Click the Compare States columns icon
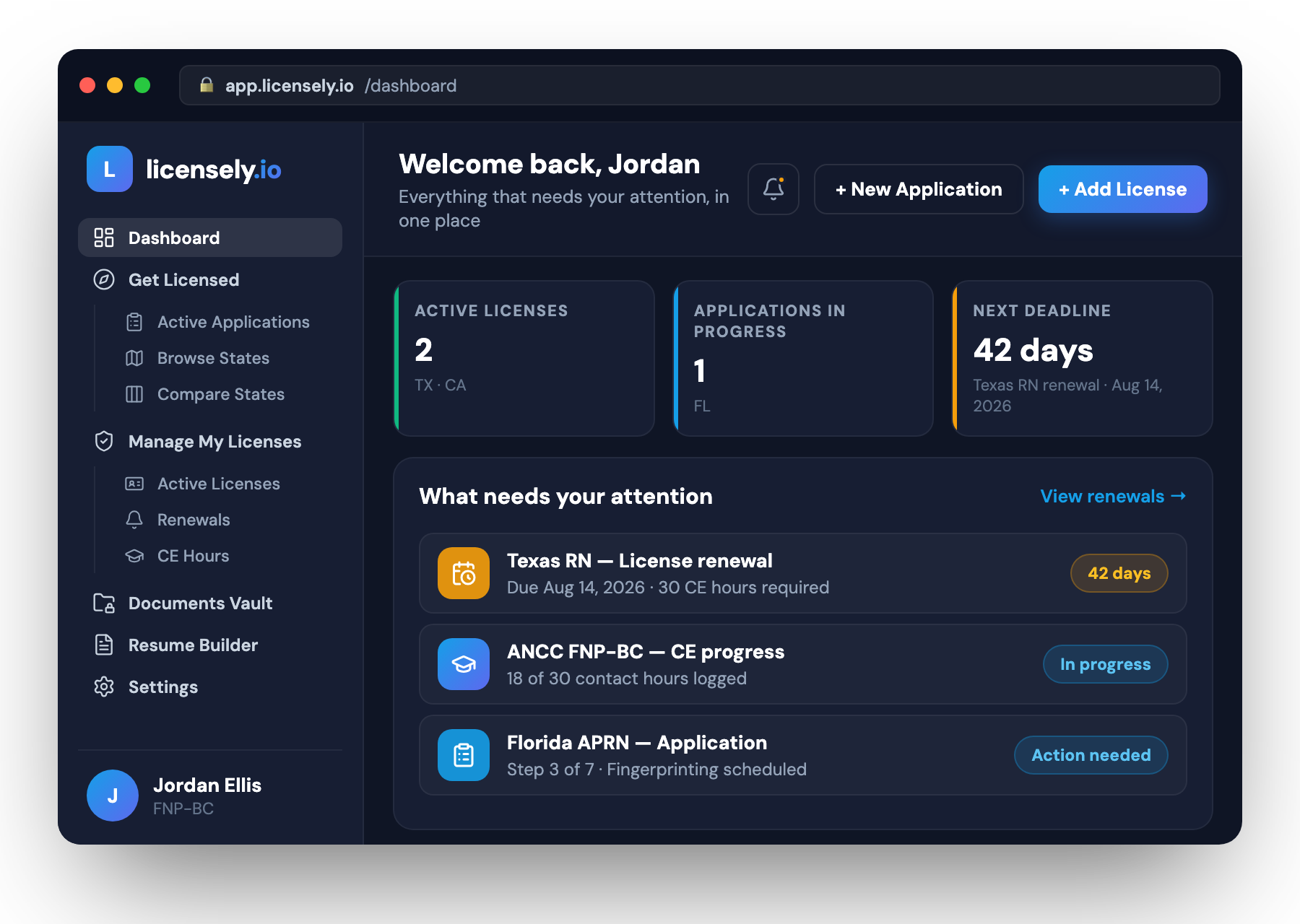The image size is (1300, 924). (134, 394)
